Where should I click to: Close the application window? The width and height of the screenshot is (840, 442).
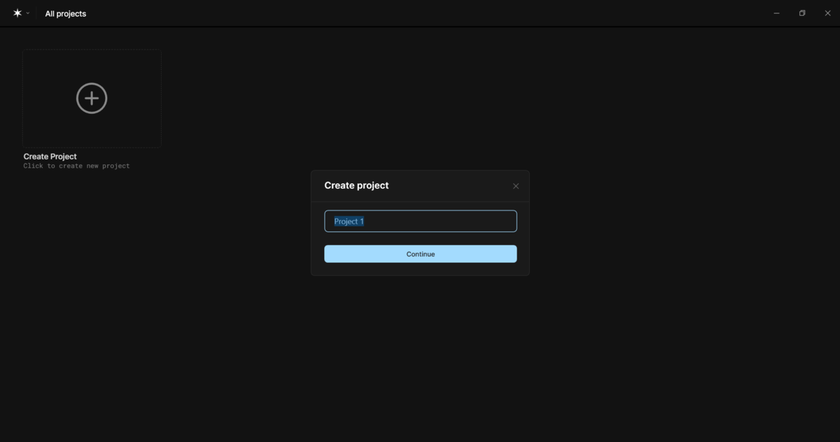[x=828, y=13]
